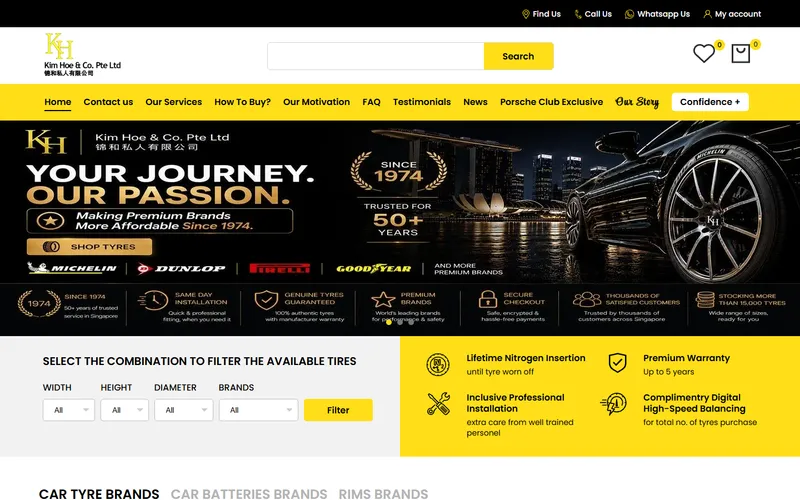The height and width of the screenshot is (500, 800).
Task: Click 'And more premium brands' banner text
Action: (468, 269)
